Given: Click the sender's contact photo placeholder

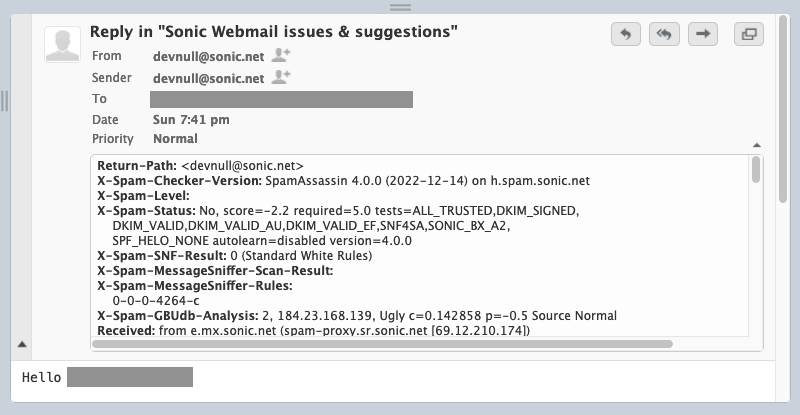Looking at the screenshot, I should pyautogui.click(x=62, y=44).
